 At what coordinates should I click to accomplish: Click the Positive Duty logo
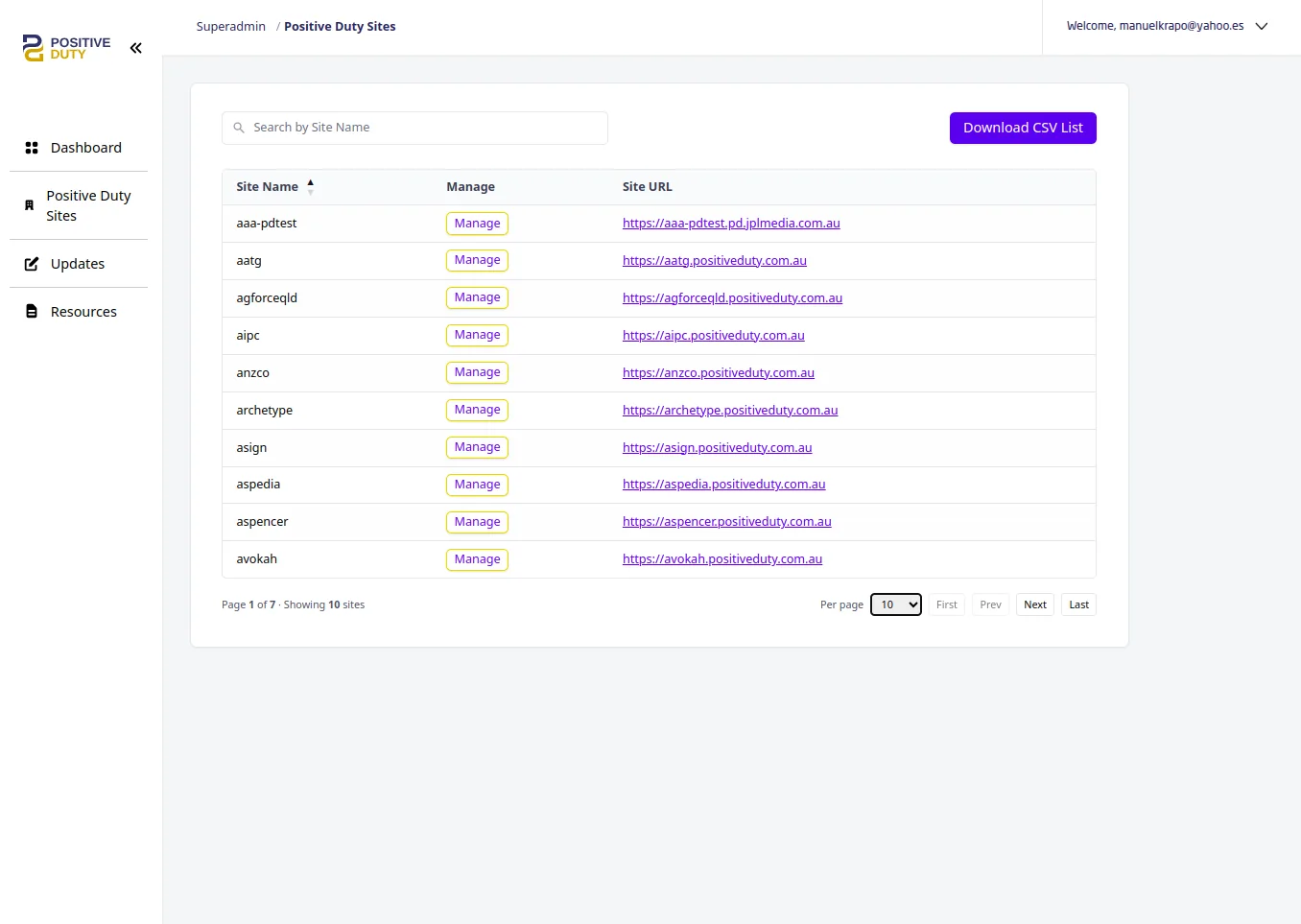(x=63, y=47)
